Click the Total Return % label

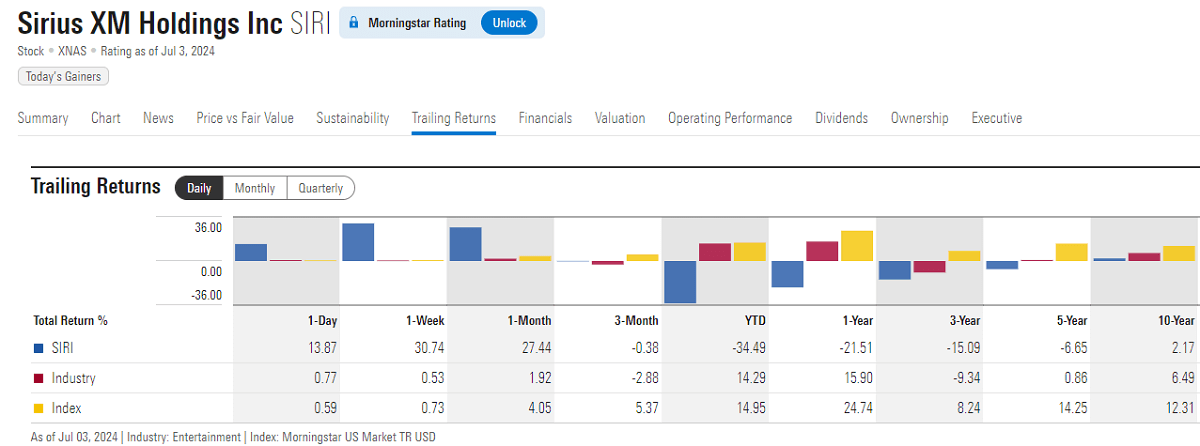70,321
